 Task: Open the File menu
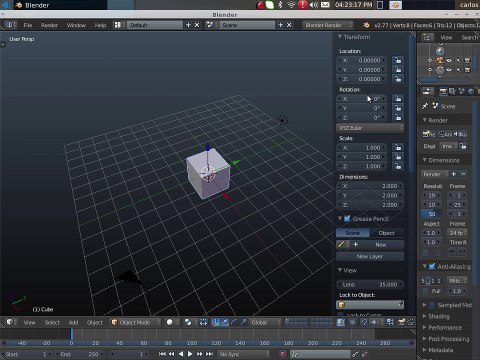pos(28,25)
